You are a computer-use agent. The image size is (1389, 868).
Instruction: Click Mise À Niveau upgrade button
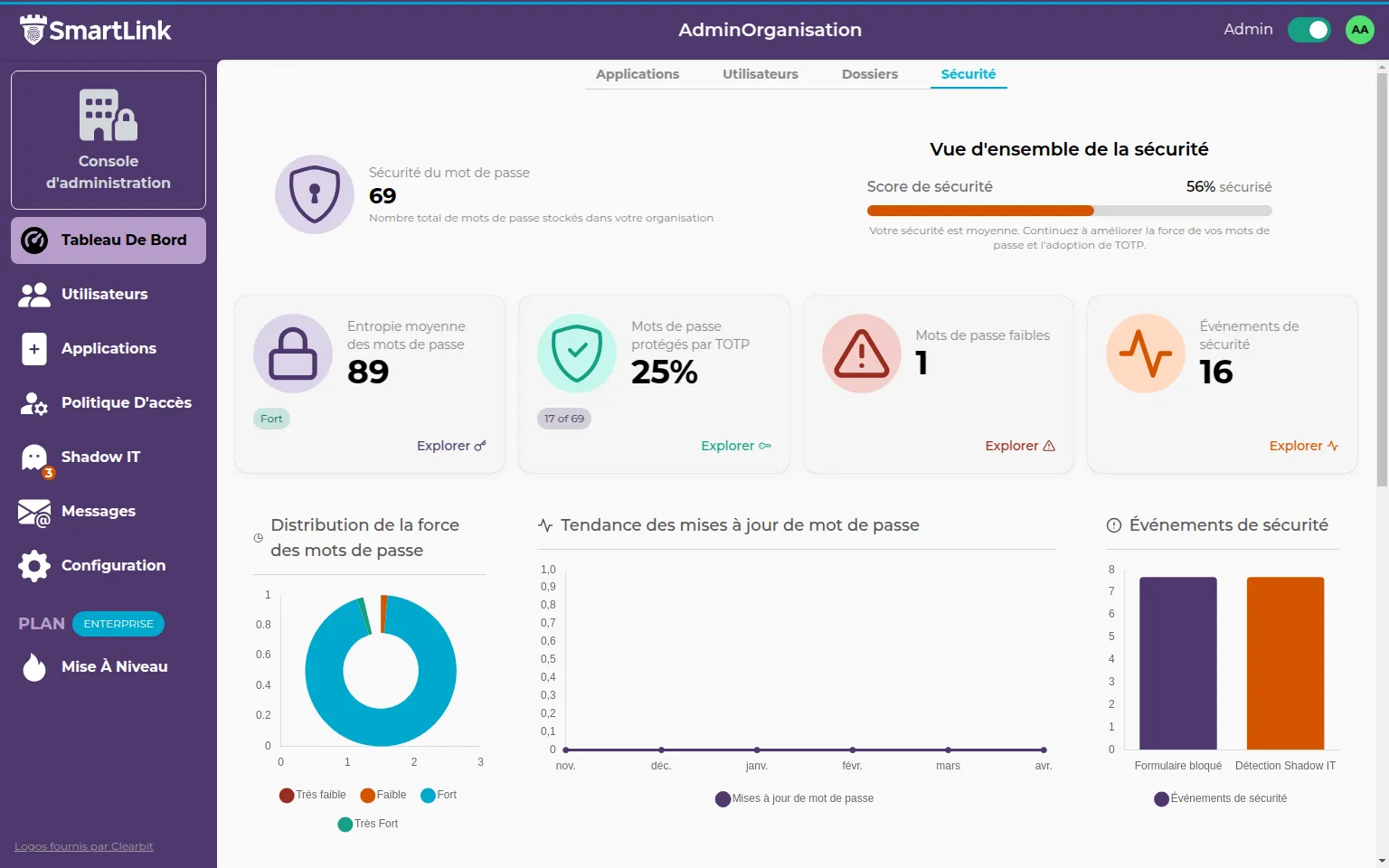(109, 667)
